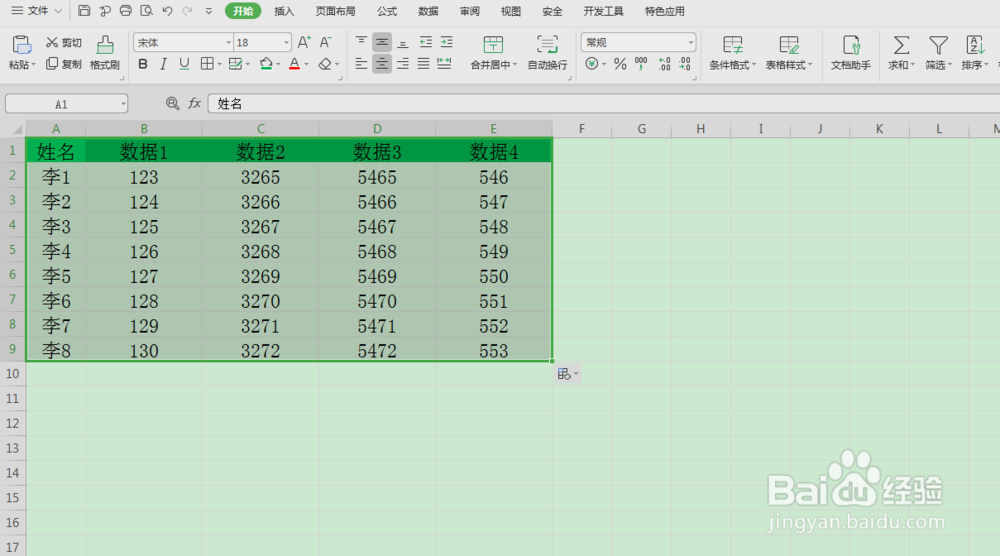Switch to the 插入 (Insert) tab
Viewport: 1000px width, 556px height.
point(284,11)
